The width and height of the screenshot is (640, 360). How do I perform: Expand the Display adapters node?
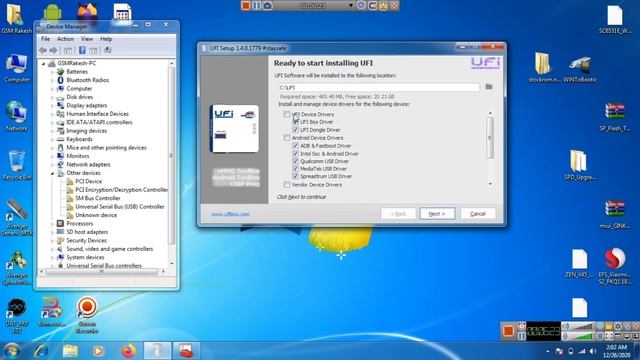[52, 106]
